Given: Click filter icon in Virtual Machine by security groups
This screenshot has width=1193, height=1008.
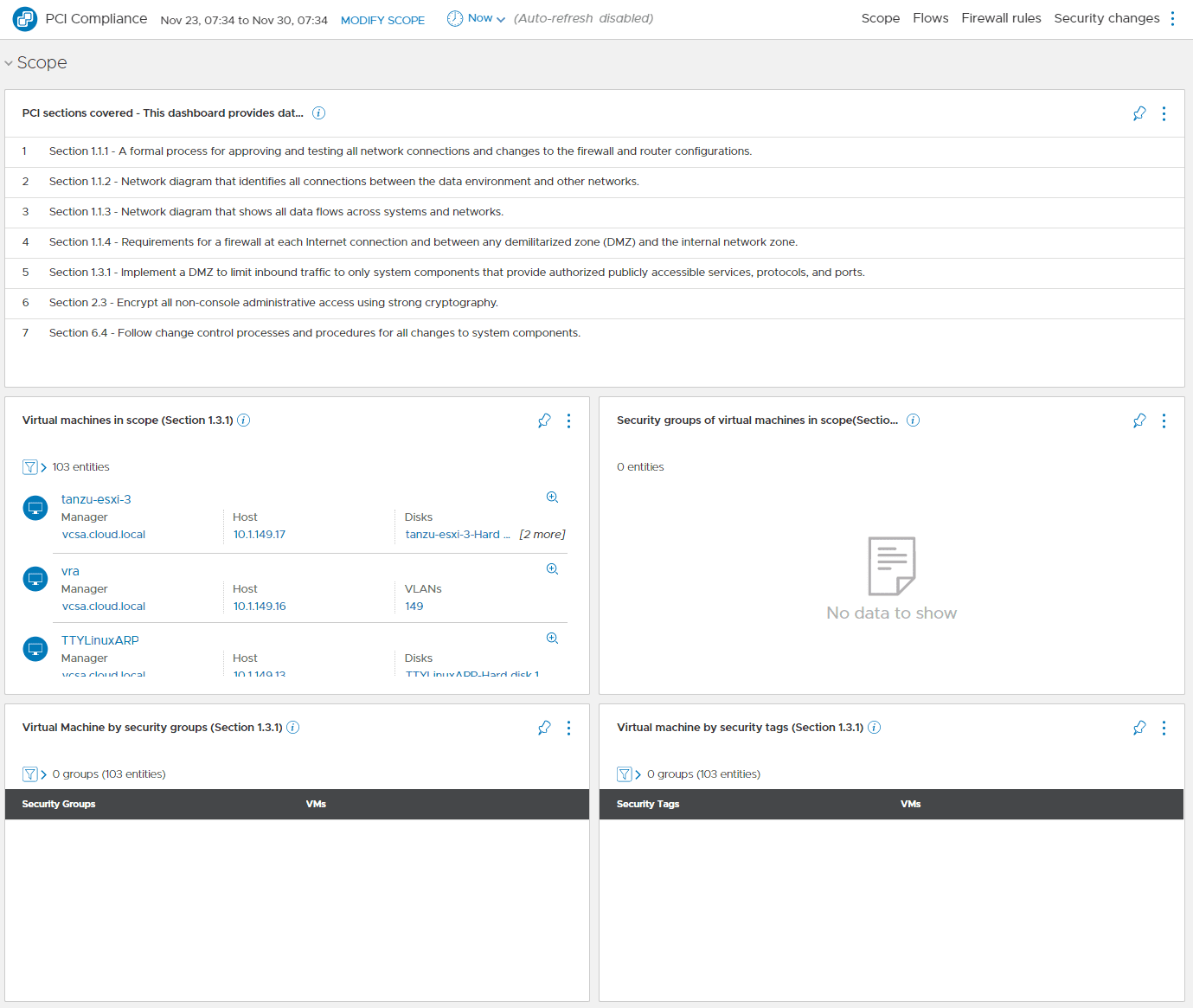Looking at the screenshot, I should point(30,774).
